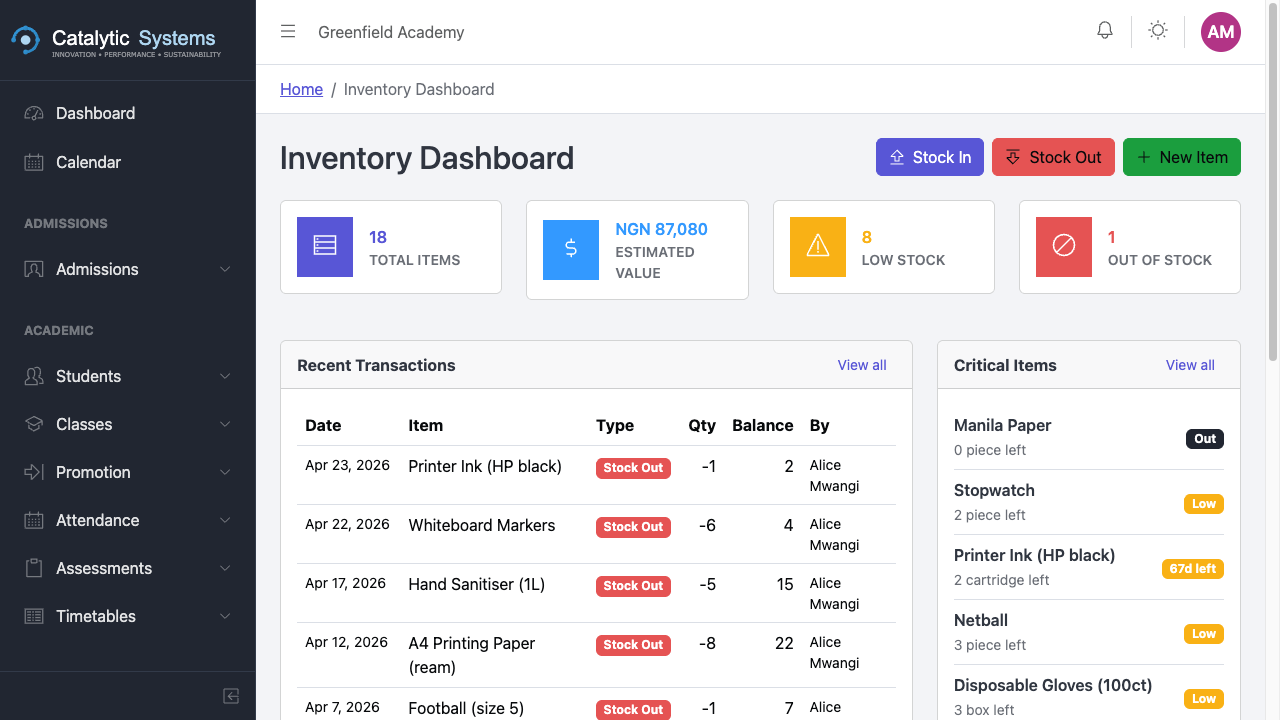This screenshot has height=720, width=1280.
Task: Open Calendar in the sidebar
Action: pyautogui.click(x=128, y=162)
